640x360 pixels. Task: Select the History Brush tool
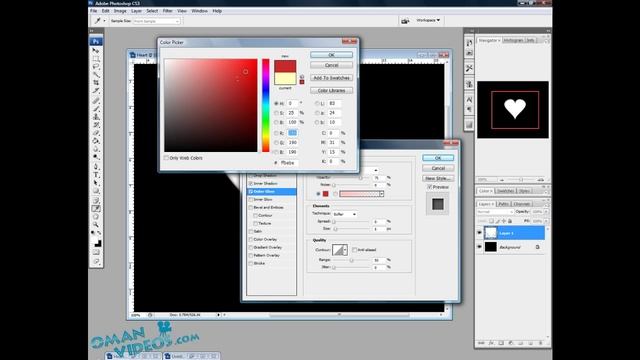click(96, 125)
